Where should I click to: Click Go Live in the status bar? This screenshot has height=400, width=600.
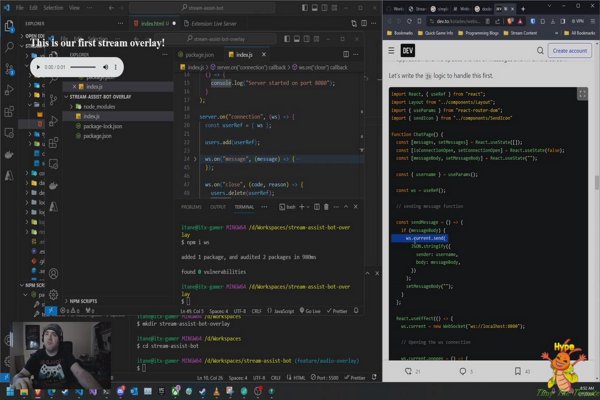pos(310,311)
